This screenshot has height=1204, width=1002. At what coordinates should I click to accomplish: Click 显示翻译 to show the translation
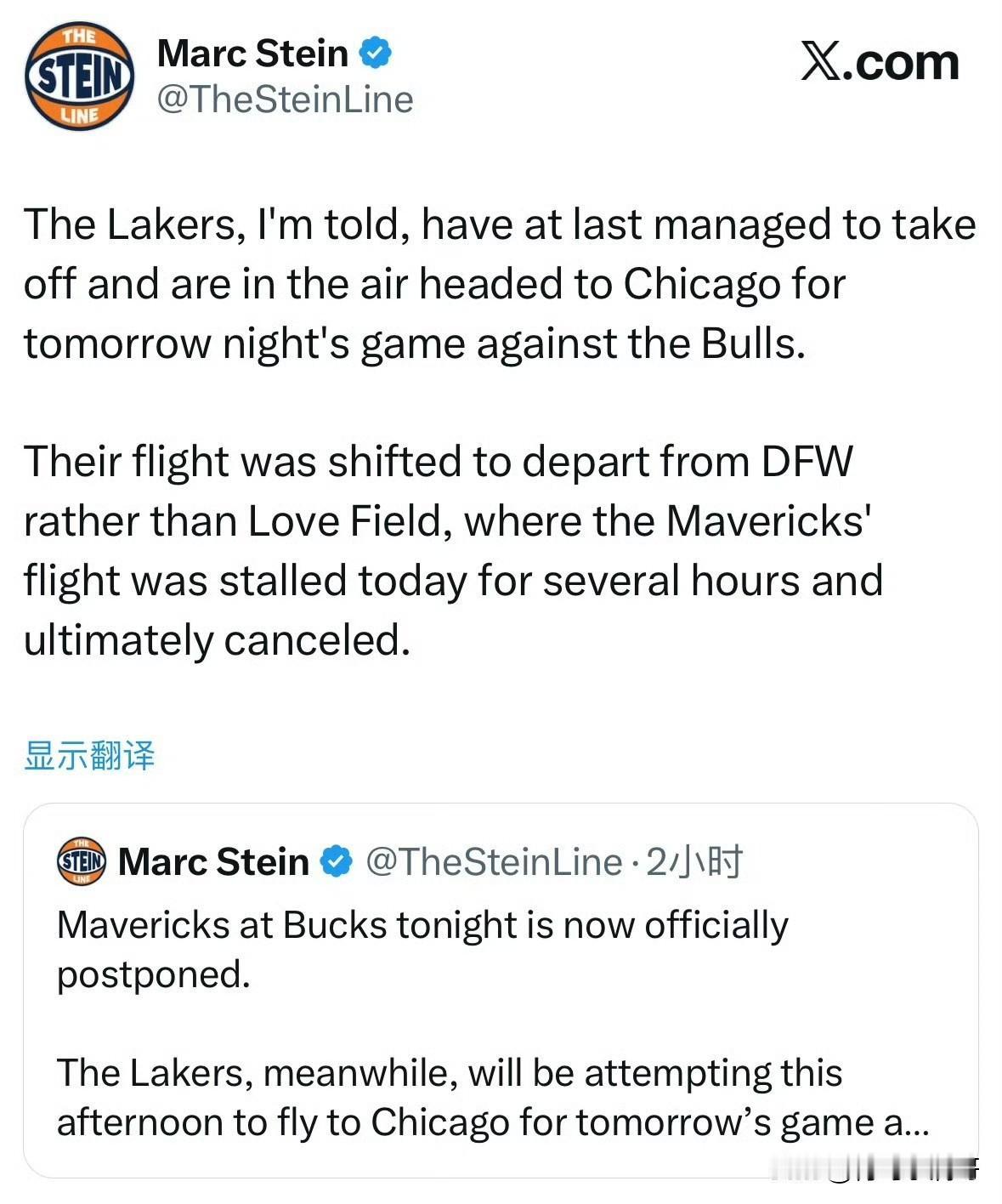(x=89, y=755)
